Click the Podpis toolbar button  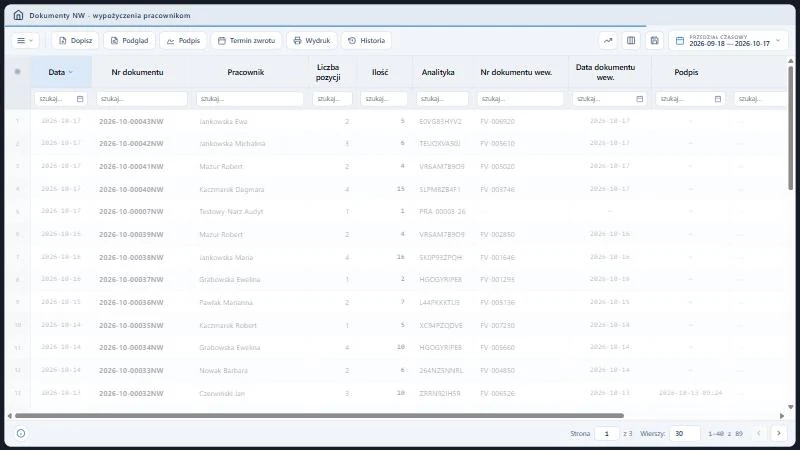(183, 40)
